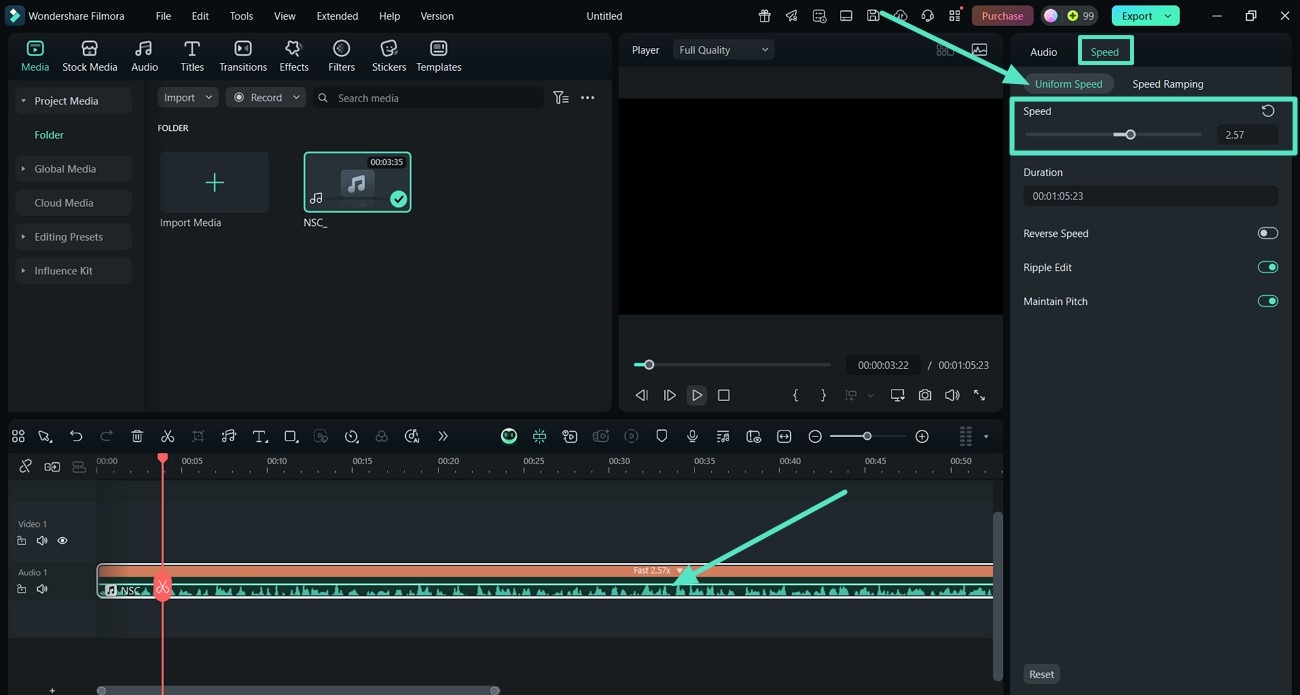This screenshot has height=695, width=1300.
Task: Show more timeline tools chevron
Action: point(443,436)
